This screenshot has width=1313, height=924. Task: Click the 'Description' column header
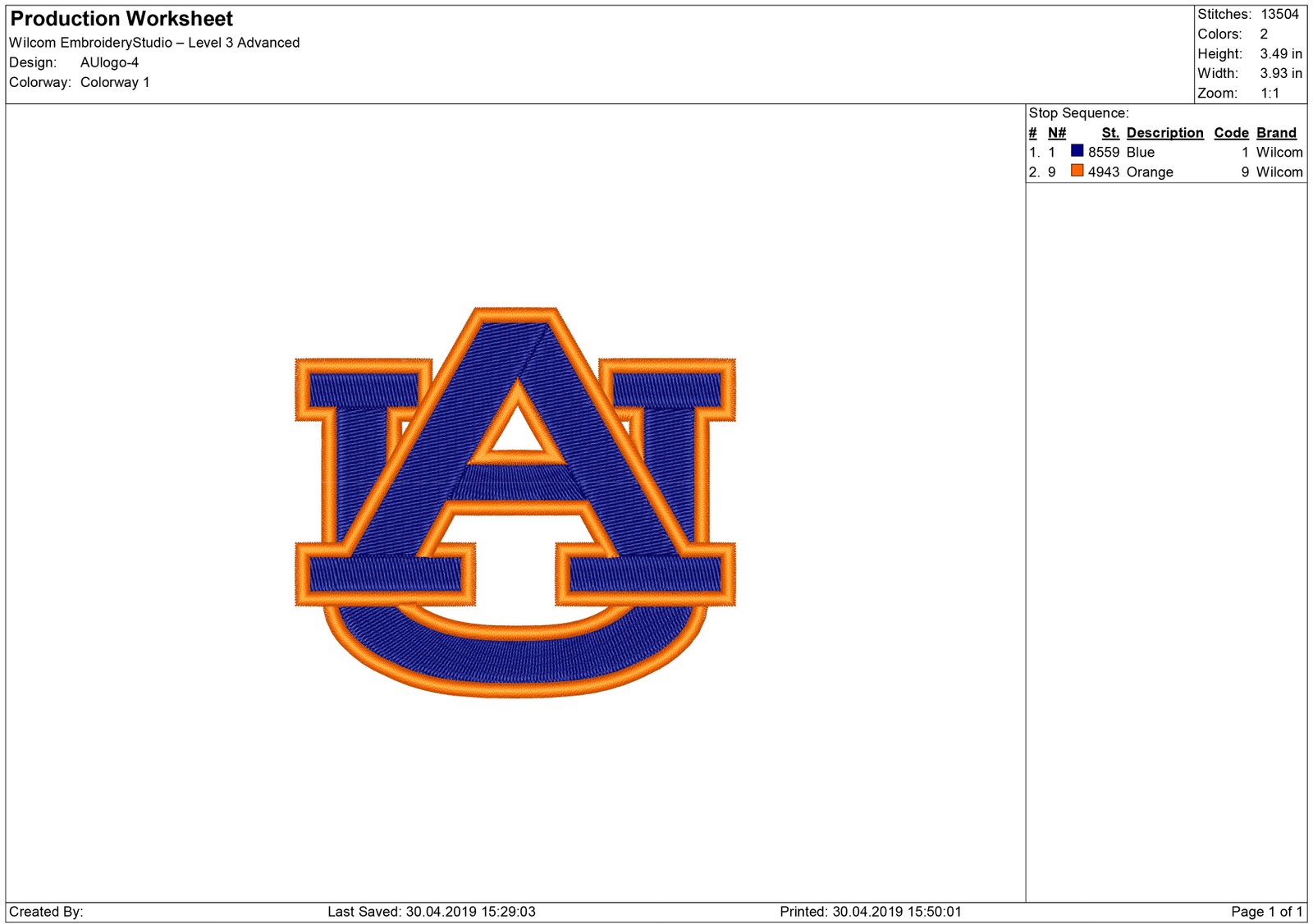coord(1164,133)
